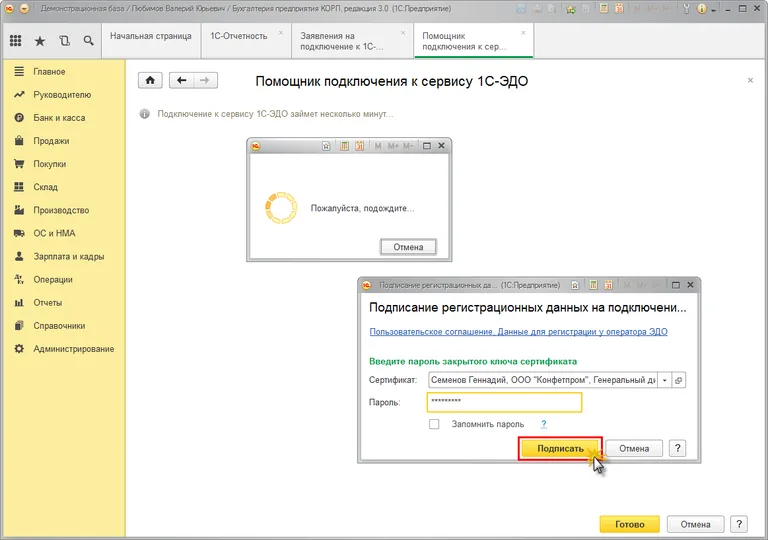Click the search magnifier icon

tap(89, 41)
